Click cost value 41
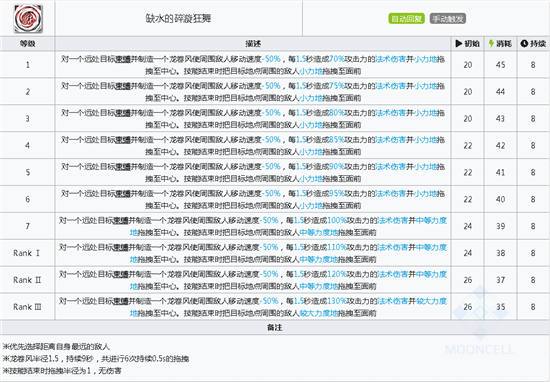The image size is (550, 382). [501, 173]
